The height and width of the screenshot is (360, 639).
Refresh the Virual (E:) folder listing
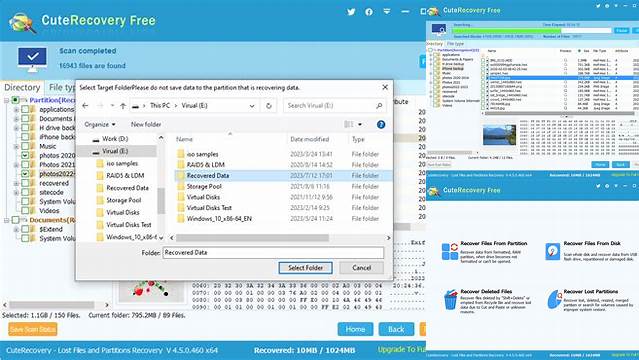tap(269, 106)
